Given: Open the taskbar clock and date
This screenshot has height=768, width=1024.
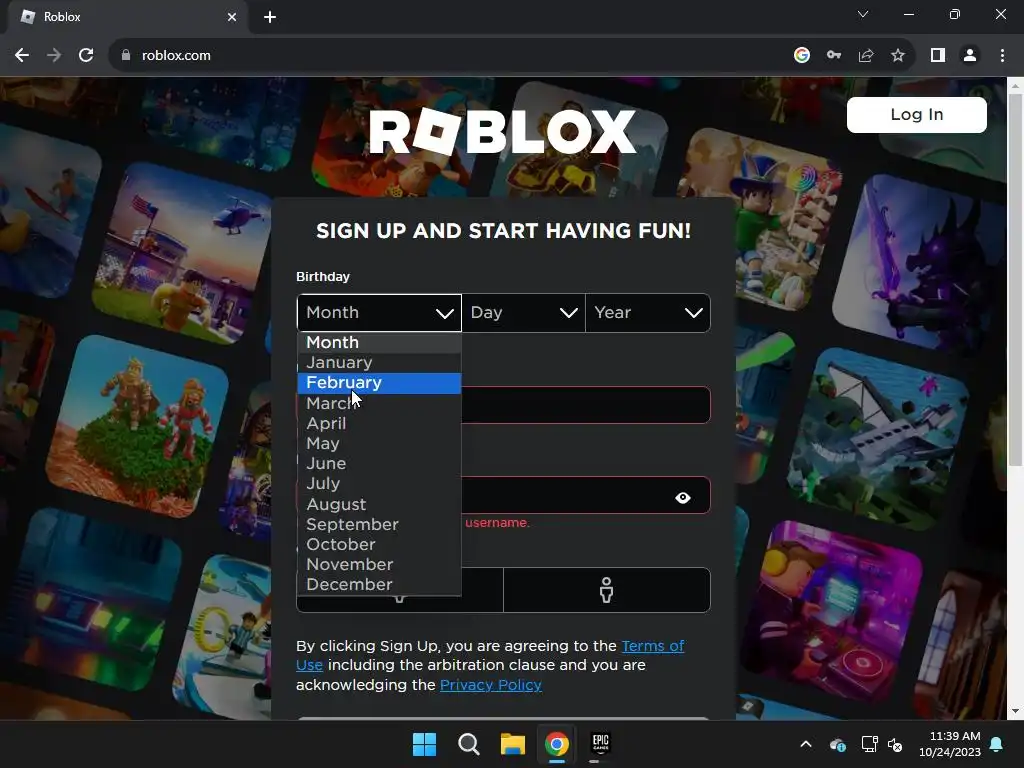Looking at the screenshot, I should click(950, 744).
